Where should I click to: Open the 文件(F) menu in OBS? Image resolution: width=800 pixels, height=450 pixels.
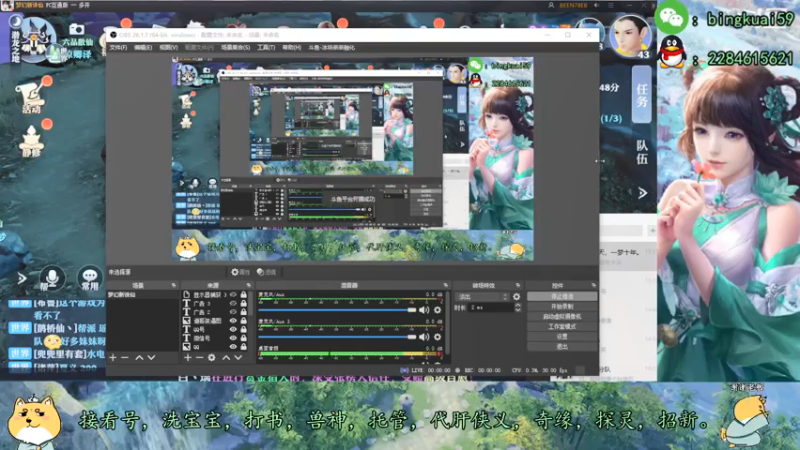[118, 47]
